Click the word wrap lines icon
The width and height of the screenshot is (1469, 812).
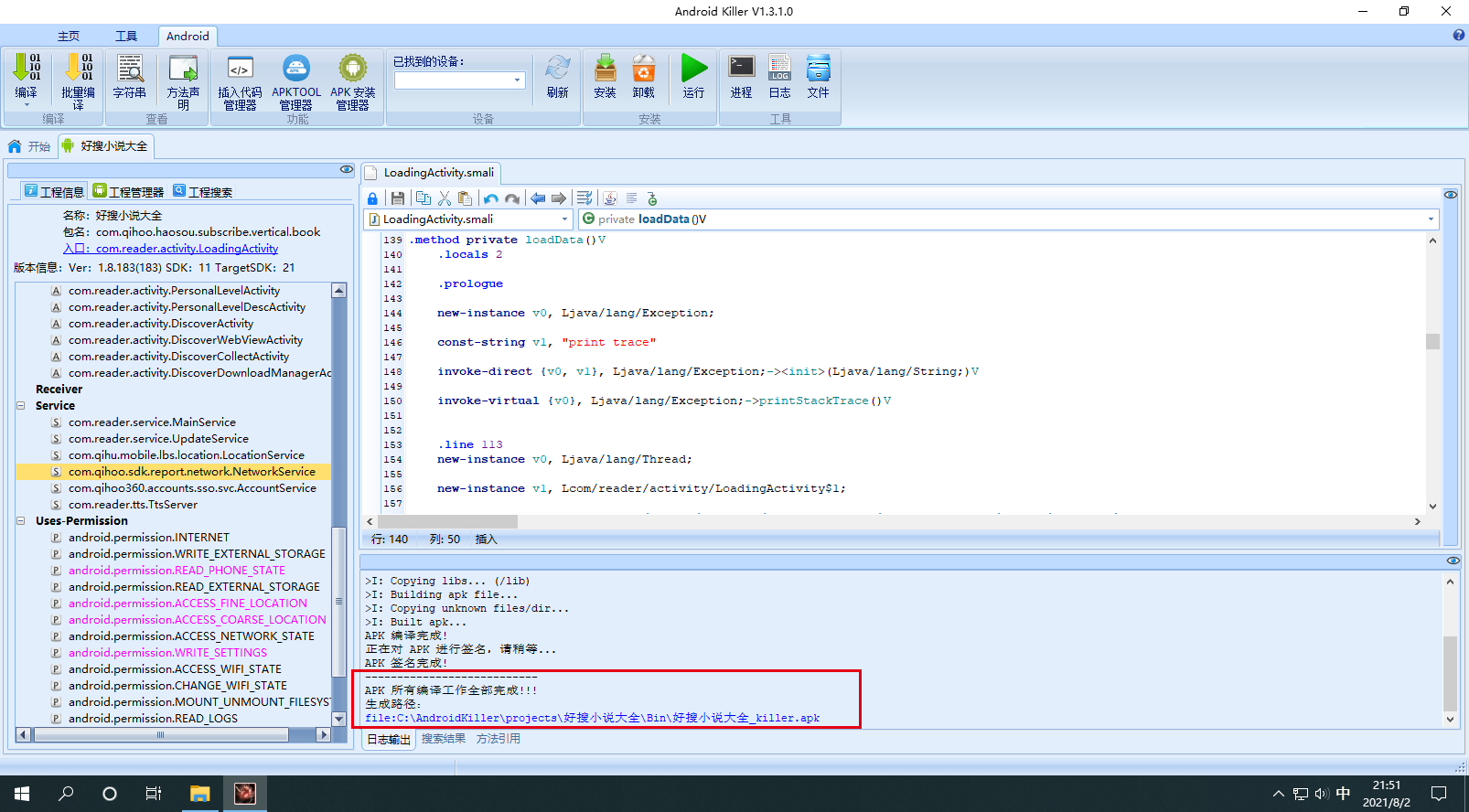point(584,198)
